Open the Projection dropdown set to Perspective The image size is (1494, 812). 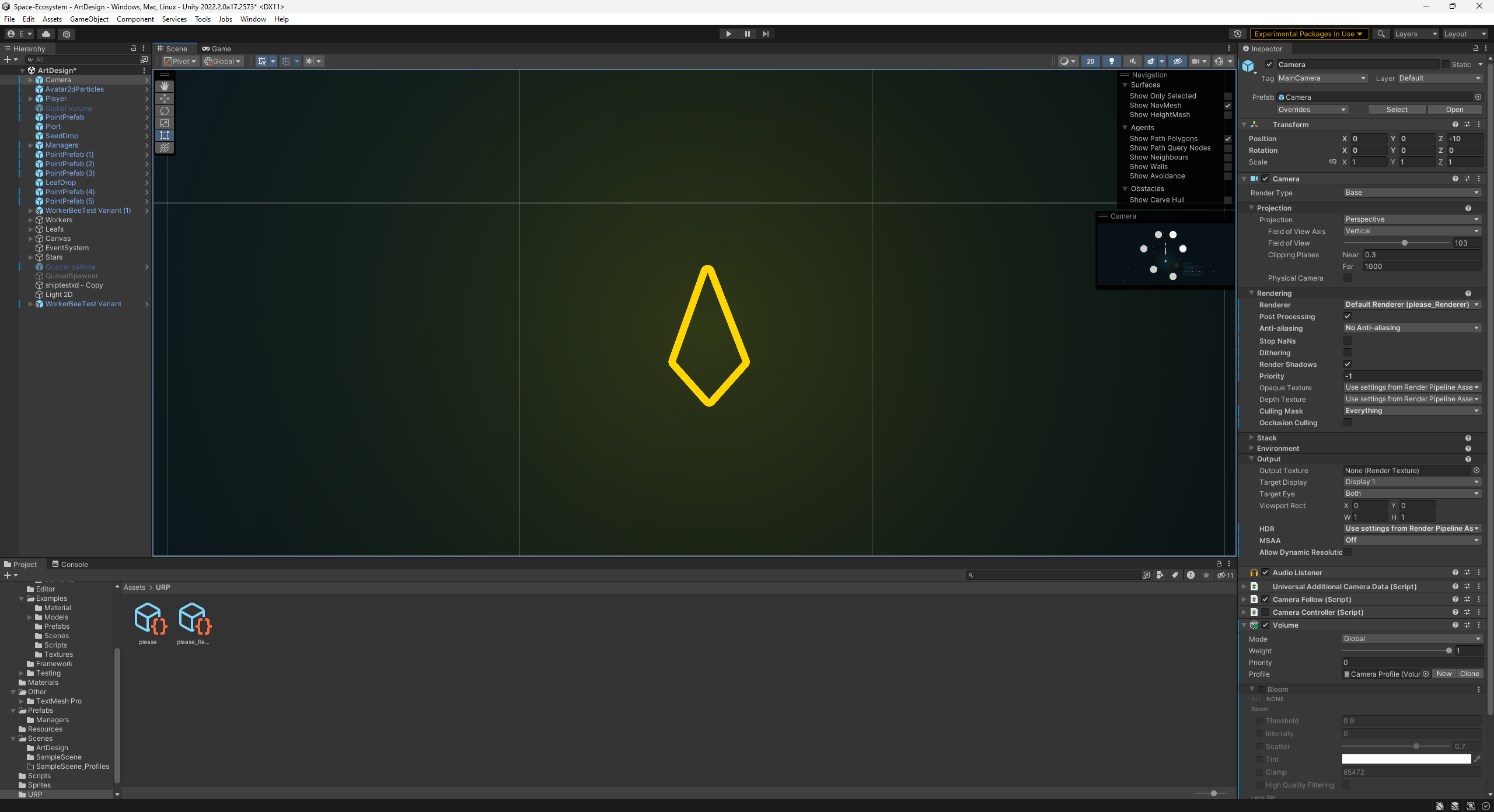(x=1412, y=219)
